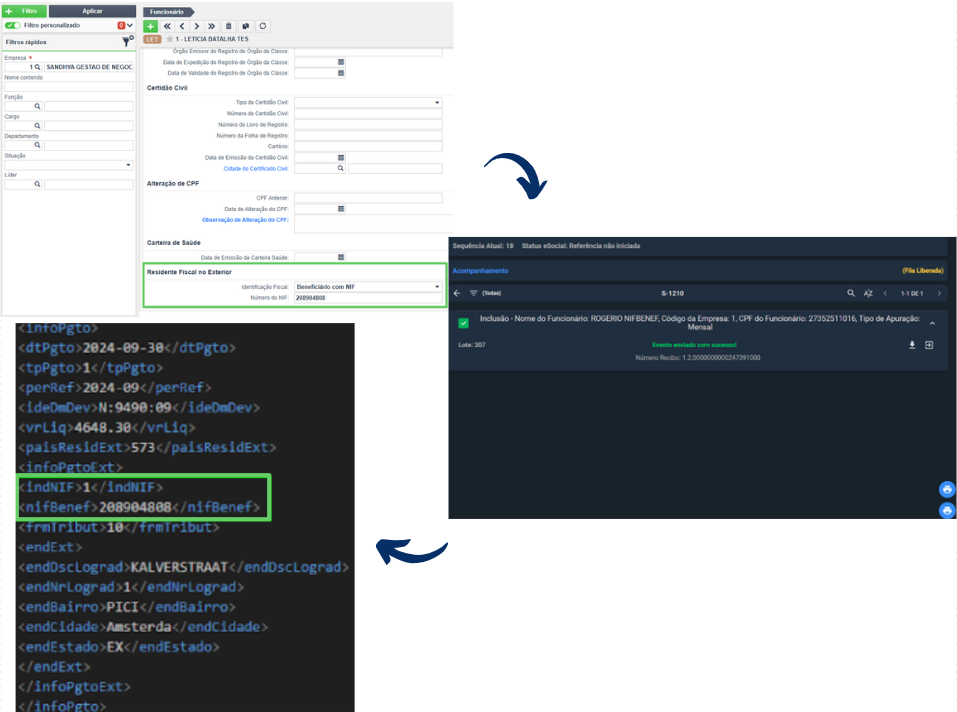Image resolution: width=957 pixels, height=712 pixels.
Task: Open Departamento lookup magnifier
Action: click(37, 145)
